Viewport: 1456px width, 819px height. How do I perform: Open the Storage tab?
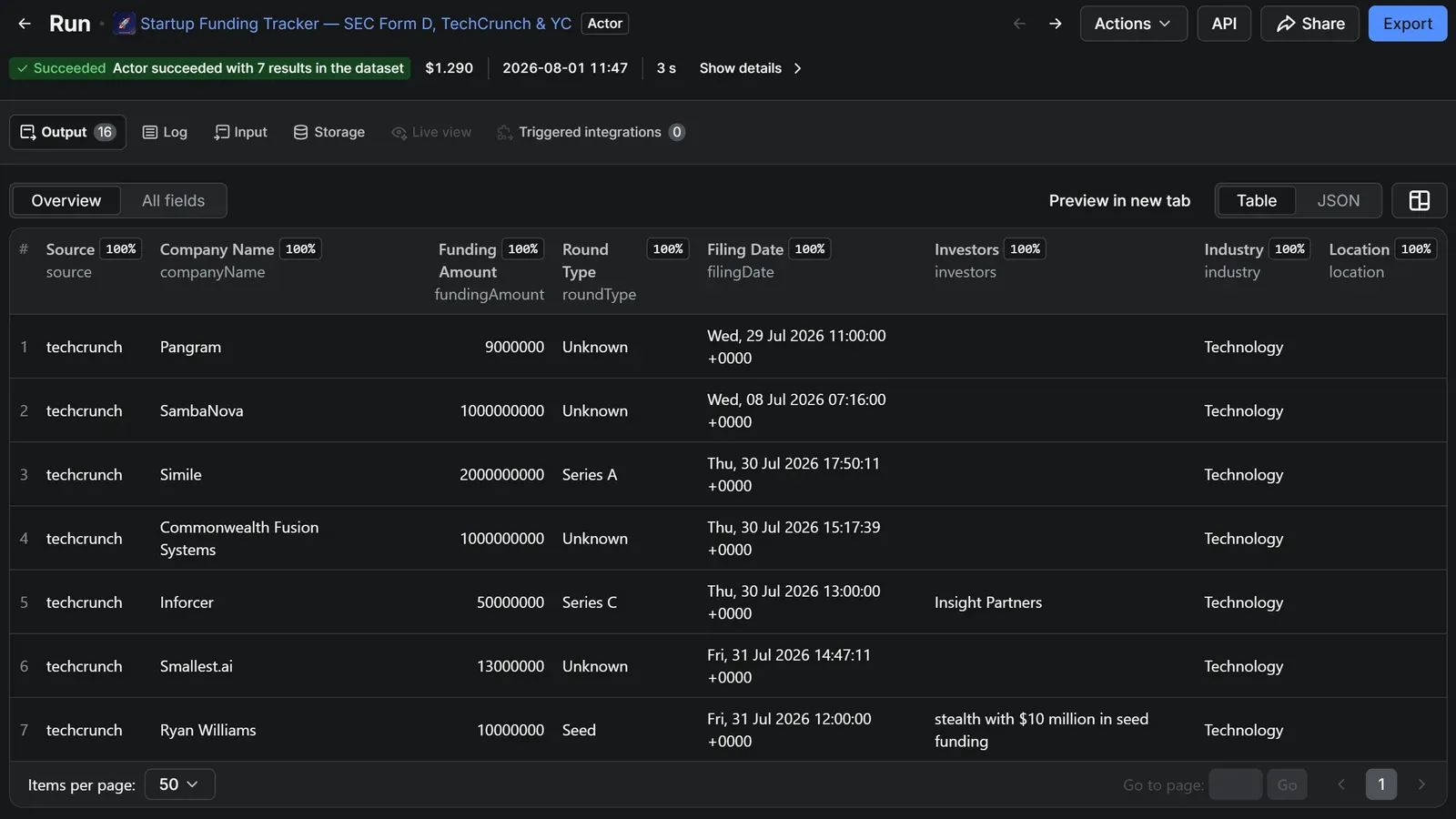[329, 132]
